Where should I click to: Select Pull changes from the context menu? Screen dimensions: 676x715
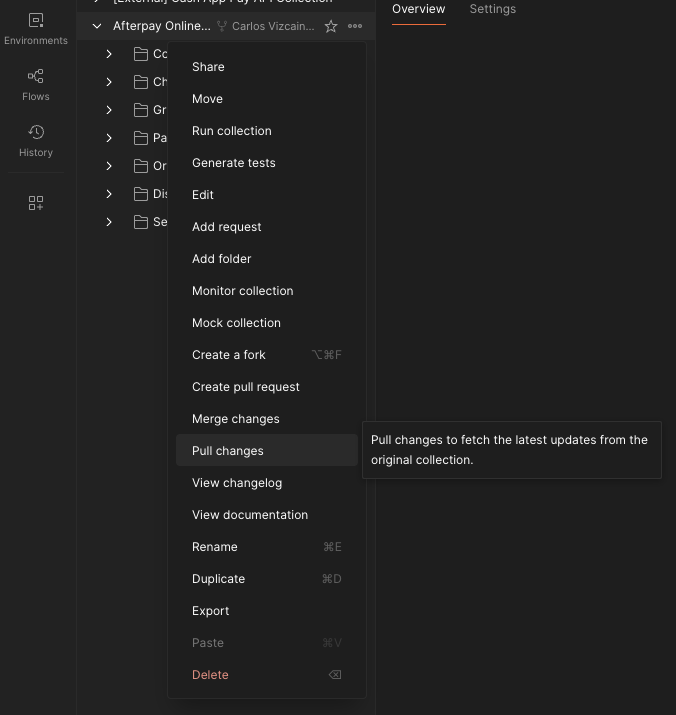click(228, 451)
